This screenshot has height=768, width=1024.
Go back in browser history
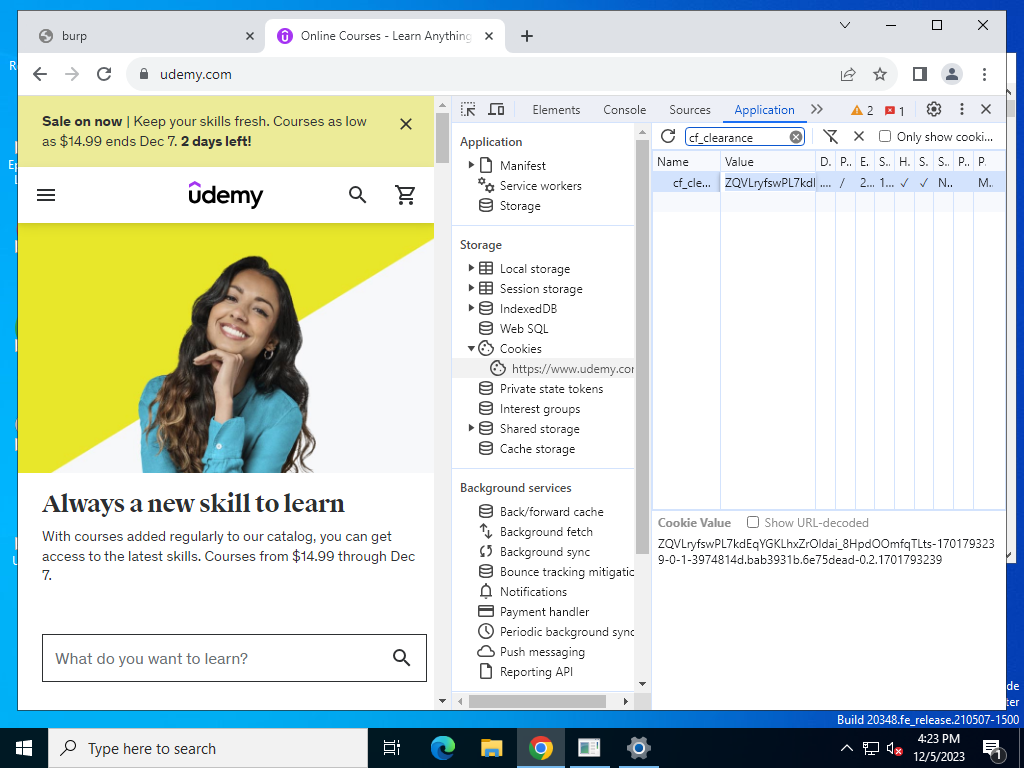[40, 74]
